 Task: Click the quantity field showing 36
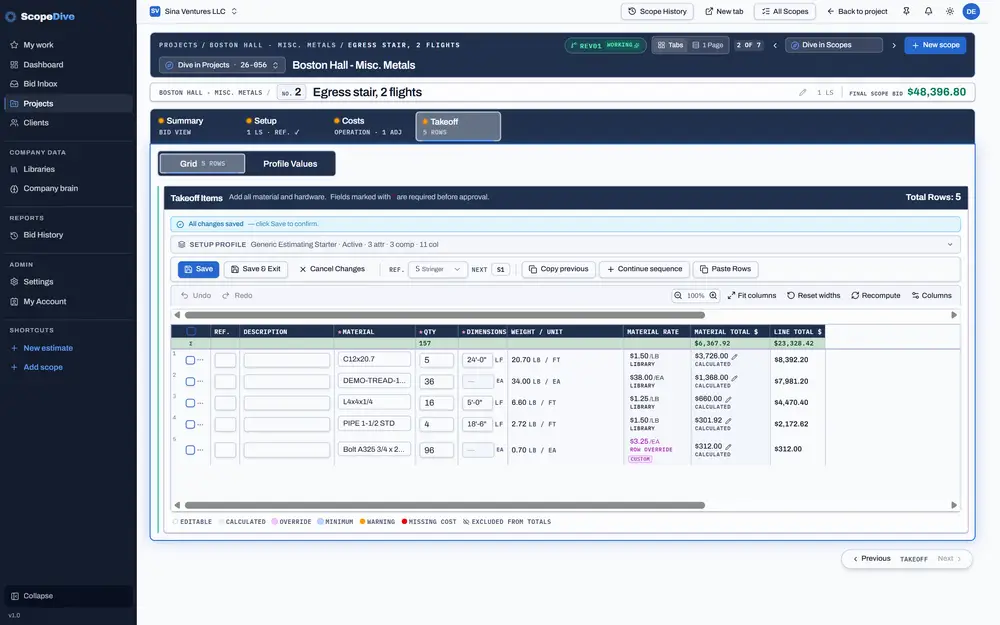(x=436, y=381)
